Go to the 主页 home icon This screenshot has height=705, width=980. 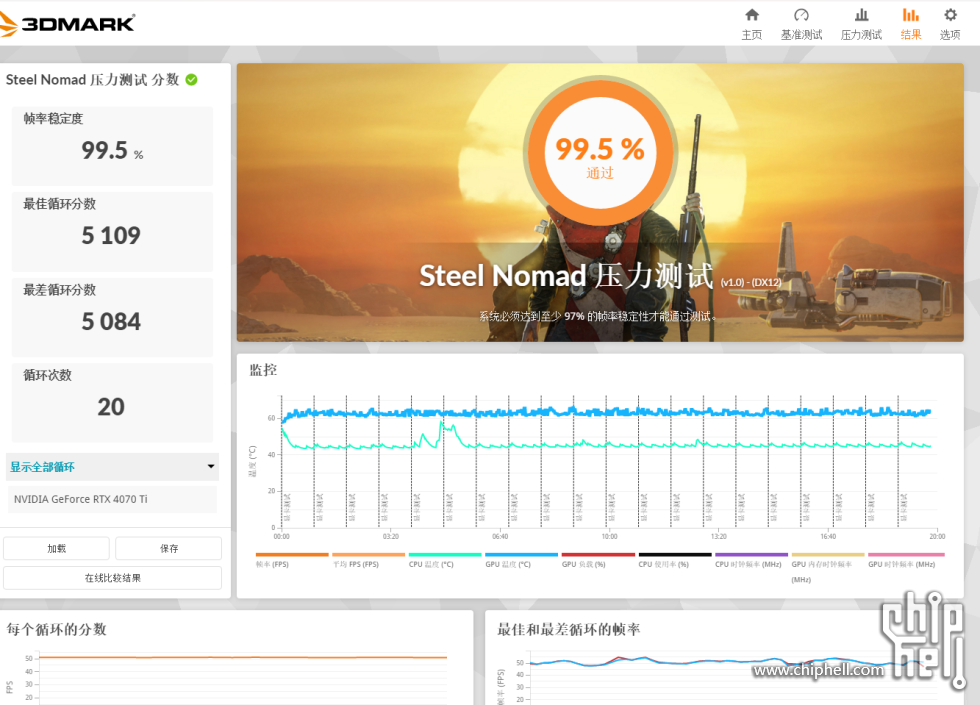pos(752,15)
